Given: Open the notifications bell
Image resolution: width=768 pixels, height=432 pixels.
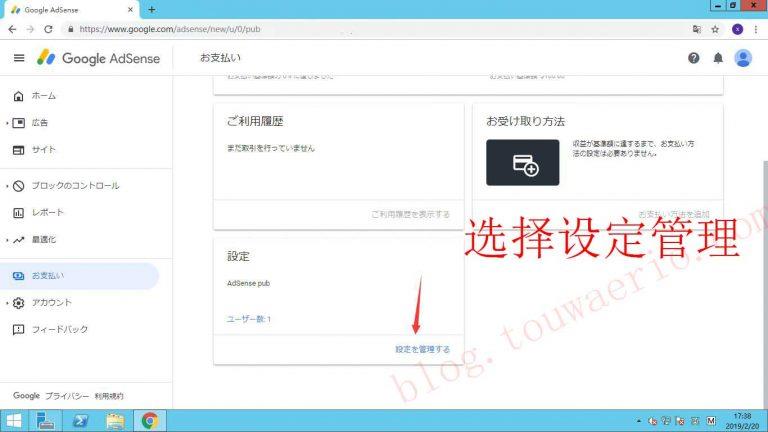Looking at the screenshot, I should 718,58.
